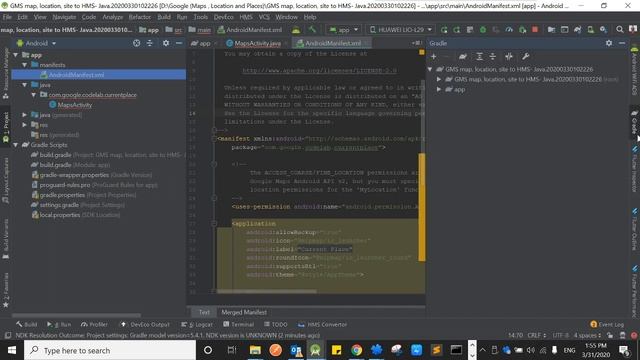640x360 pixels.
Task: Open Gradle panel options gear icon
Action: point(609,43)
